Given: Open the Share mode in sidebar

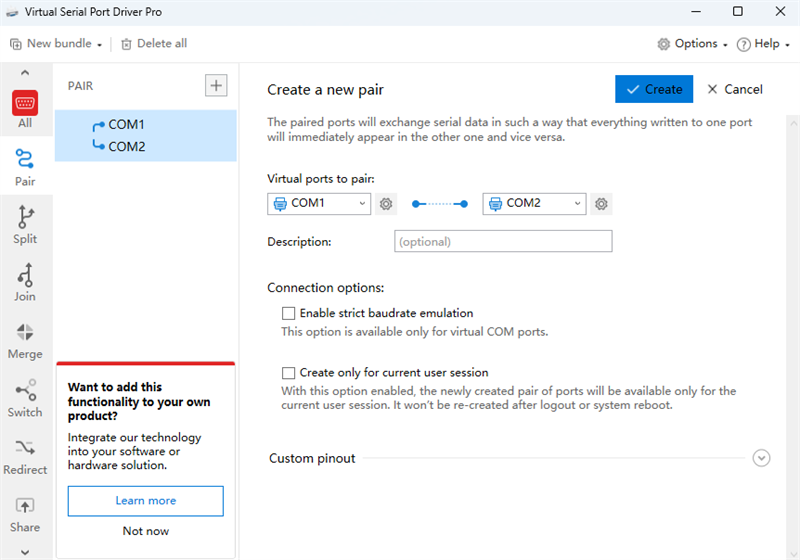Looking at the screenshot, I should click(25, 515).
